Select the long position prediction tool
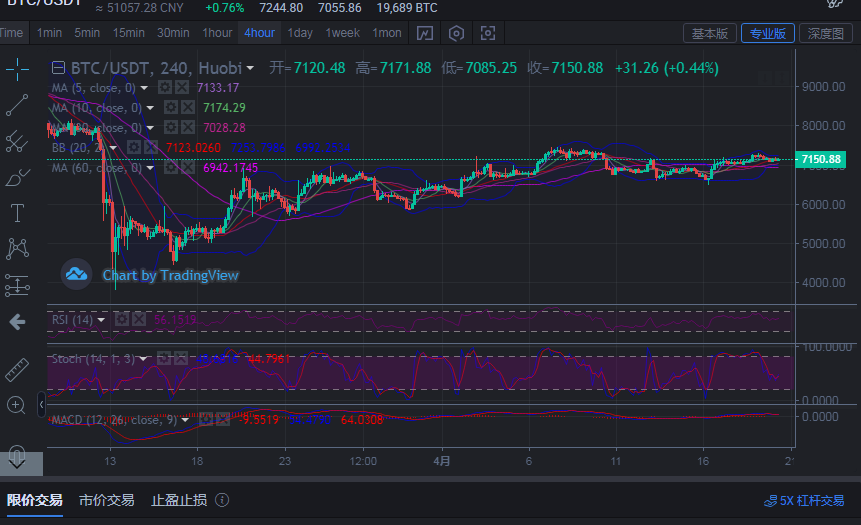The image size is (861, 525). point(18,286)
